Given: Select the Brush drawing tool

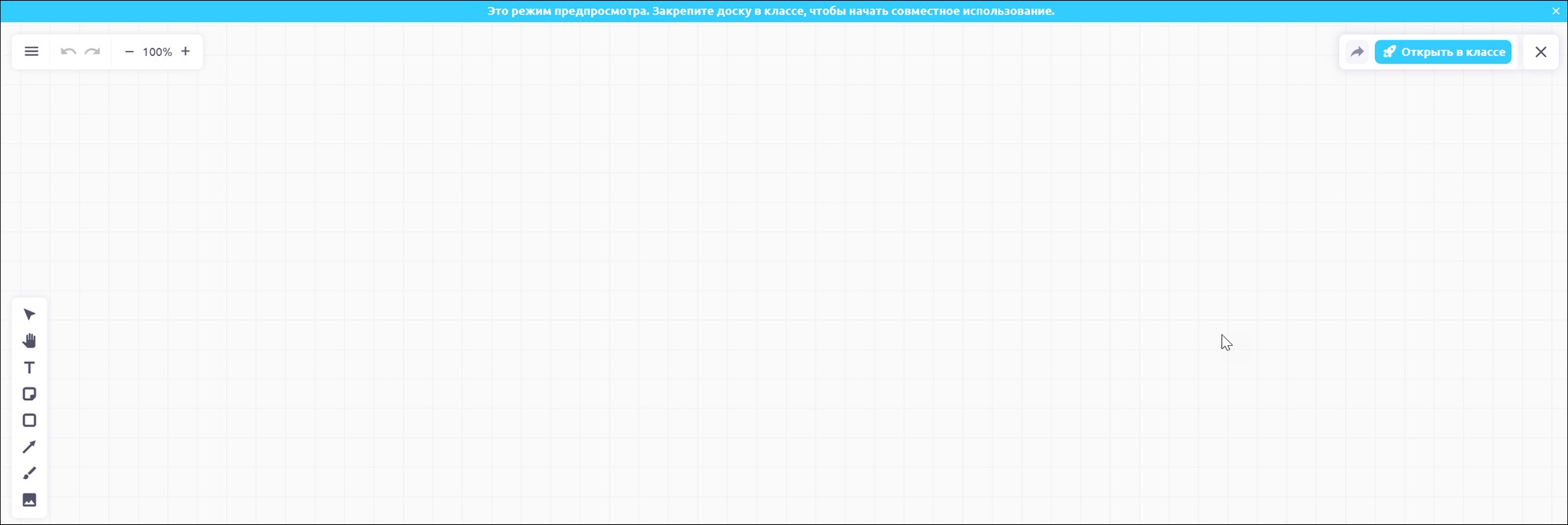Looking at the screenshot, I should tap(29, 473).
